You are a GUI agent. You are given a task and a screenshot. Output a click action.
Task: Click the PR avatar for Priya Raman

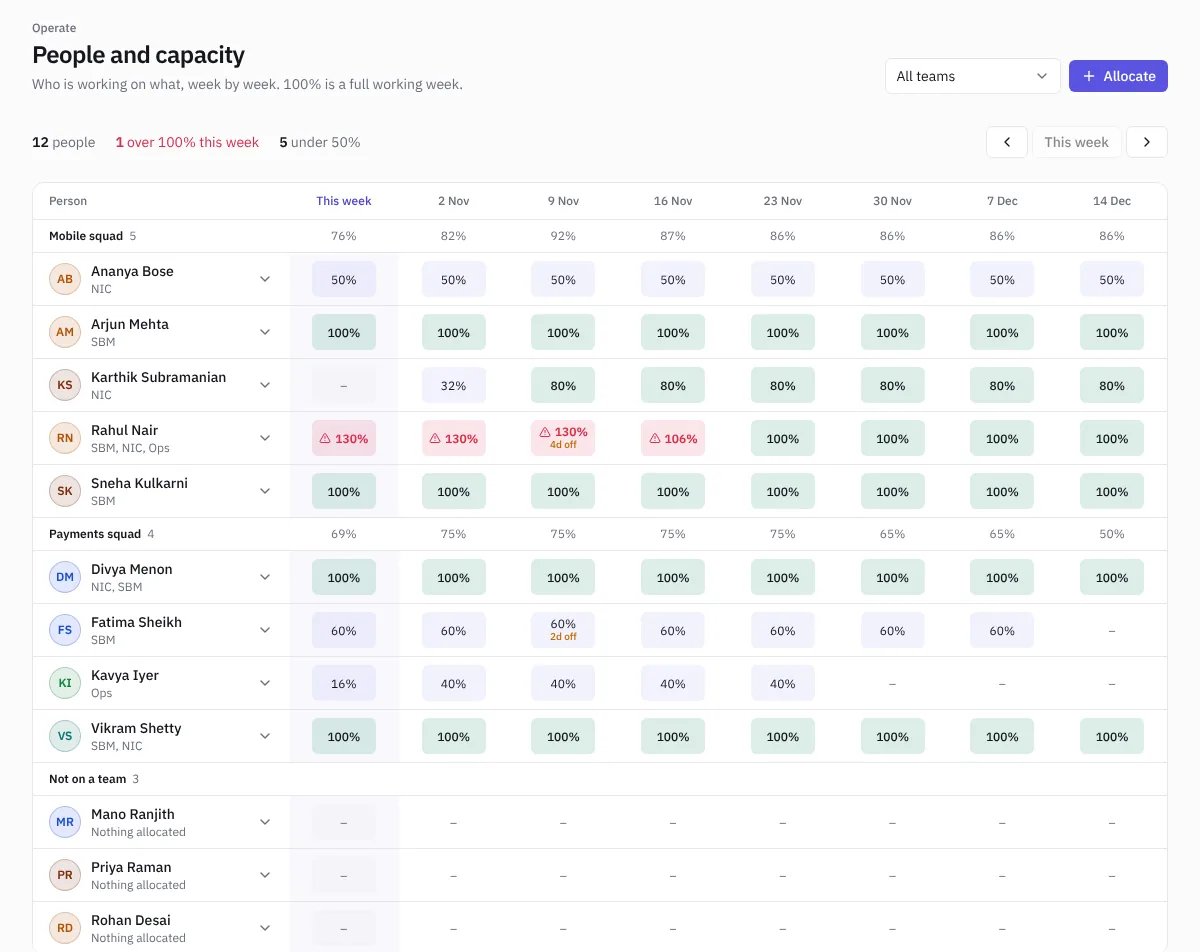65,875
